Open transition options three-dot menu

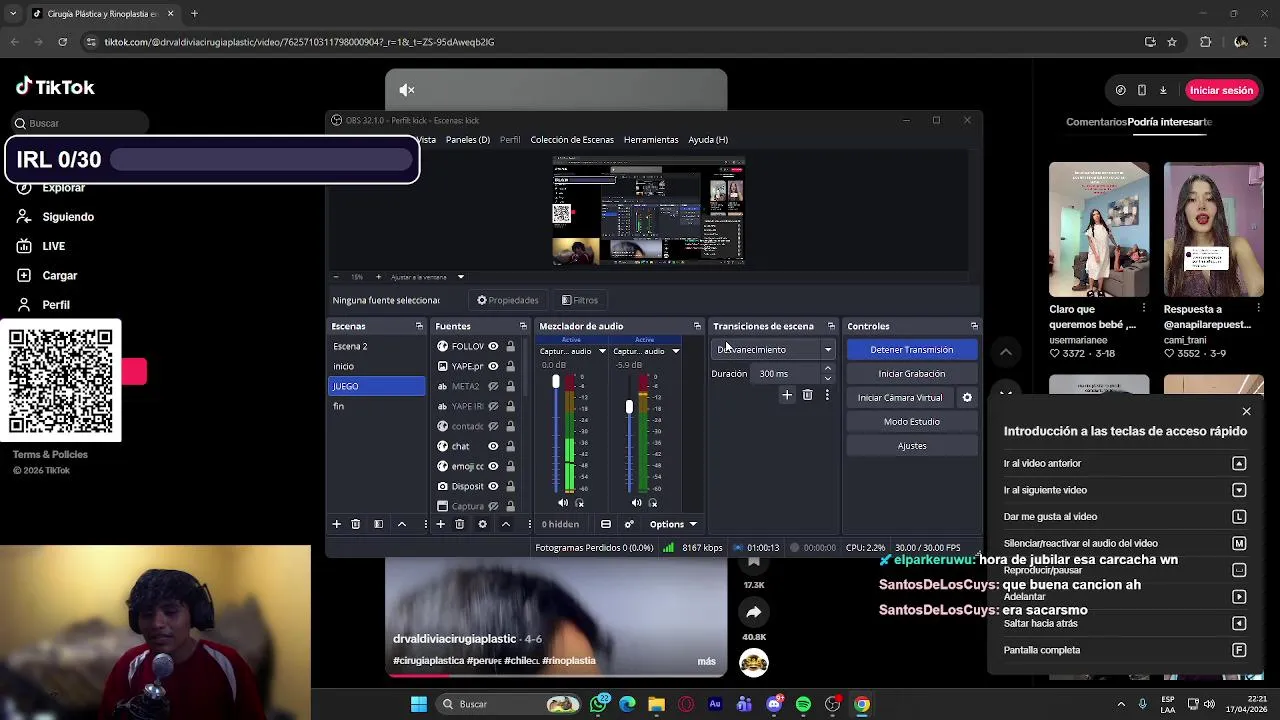tap(827, 395)
